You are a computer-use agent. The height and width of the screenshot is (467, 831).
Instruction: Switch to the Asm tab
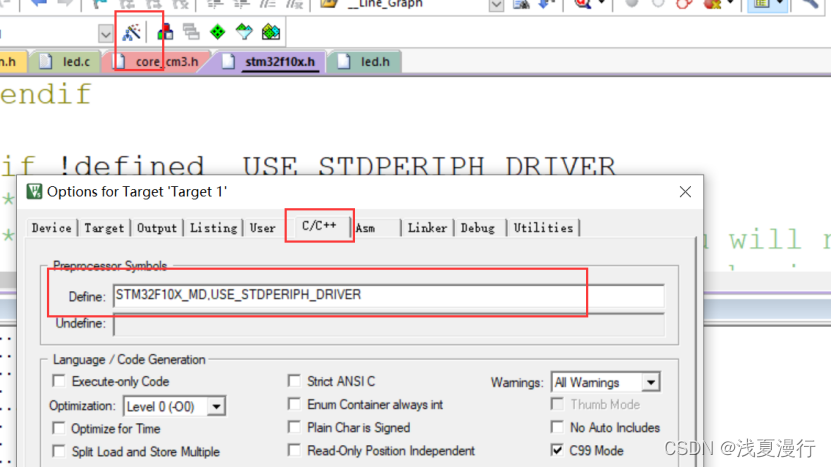click(366, 228)
